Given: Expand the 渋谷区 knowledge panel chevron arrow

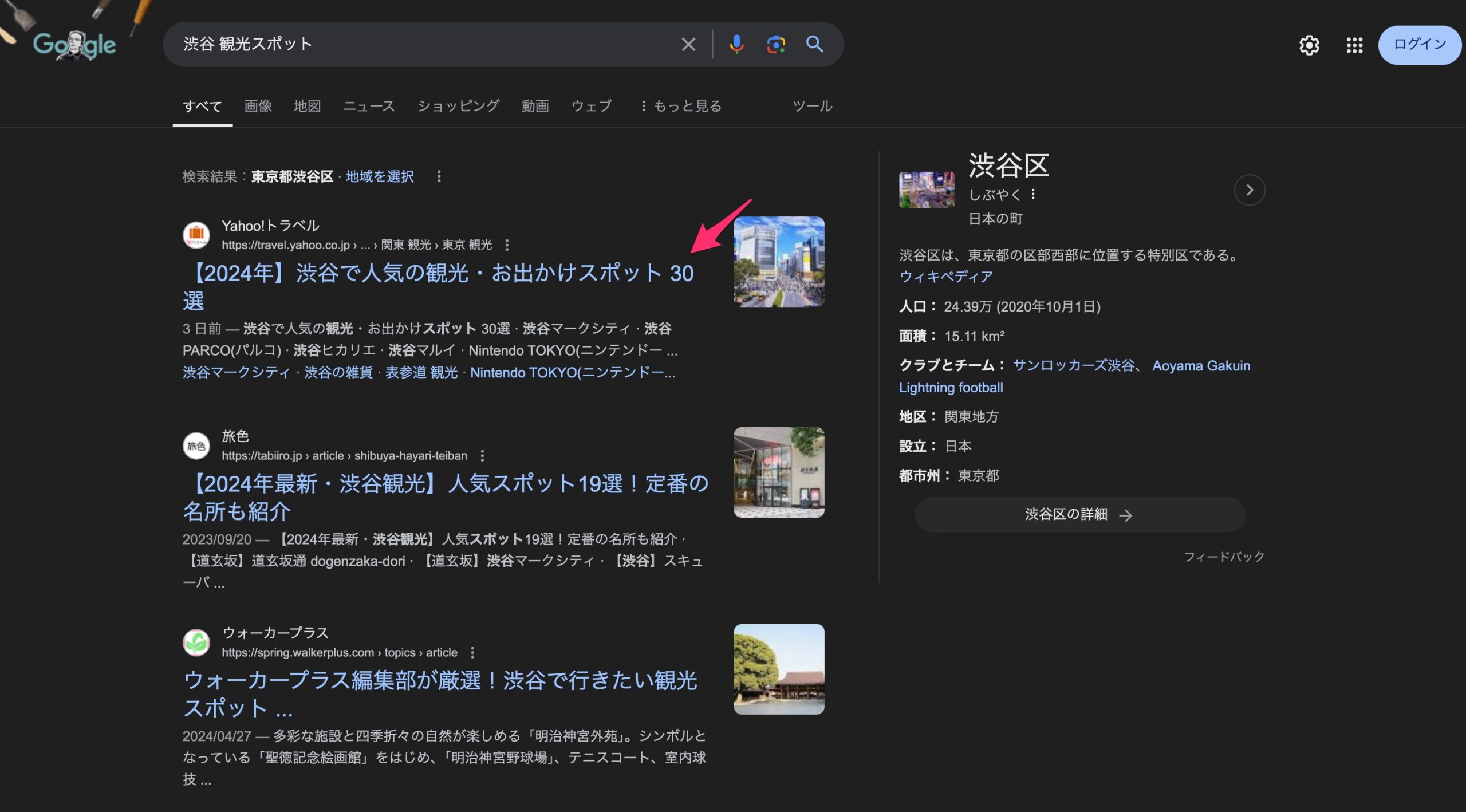Looking at the screenshot, I should click(1250, 190).
